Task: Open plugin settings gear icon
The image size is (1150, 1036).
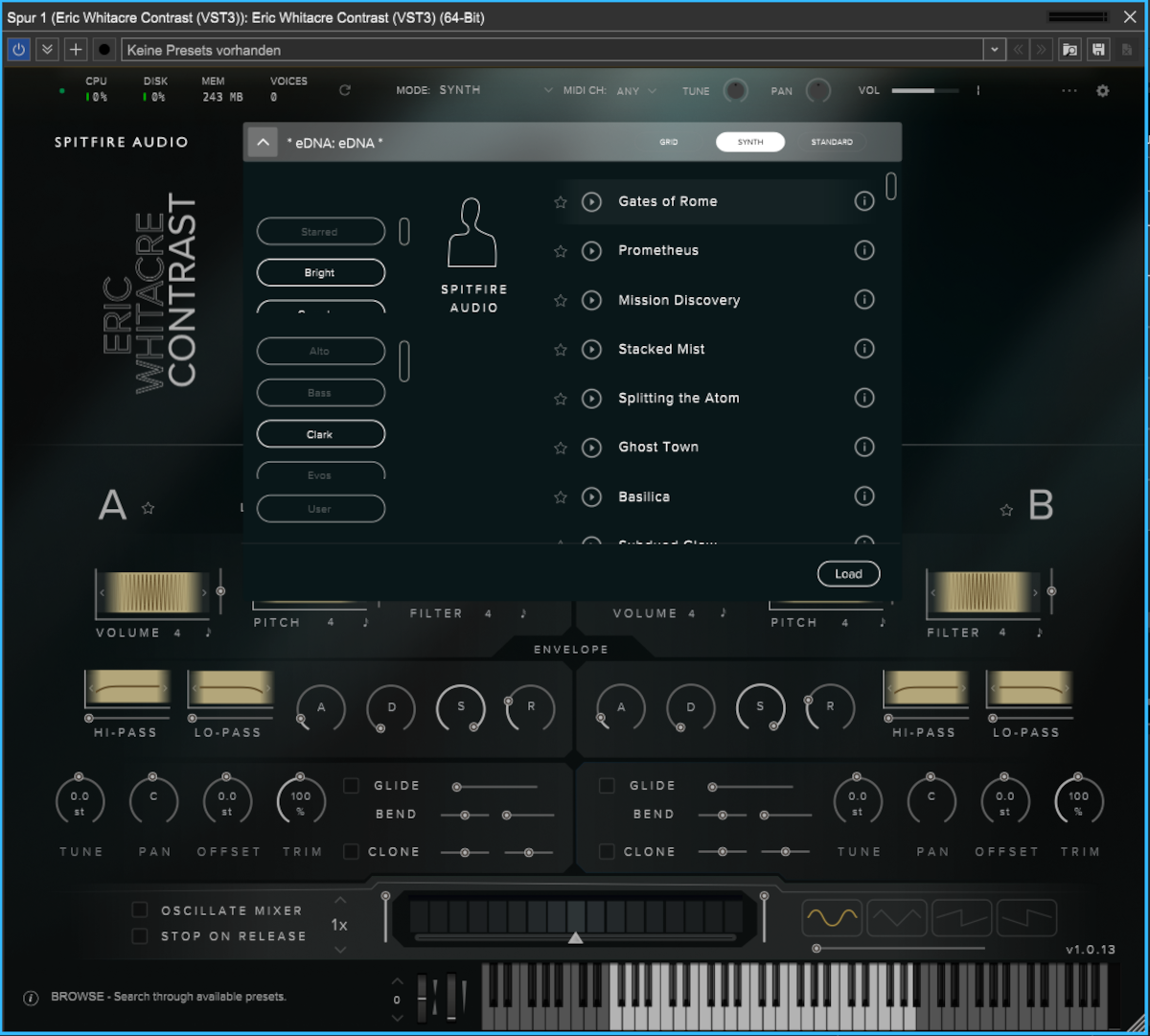Action: pos(1103,91)
